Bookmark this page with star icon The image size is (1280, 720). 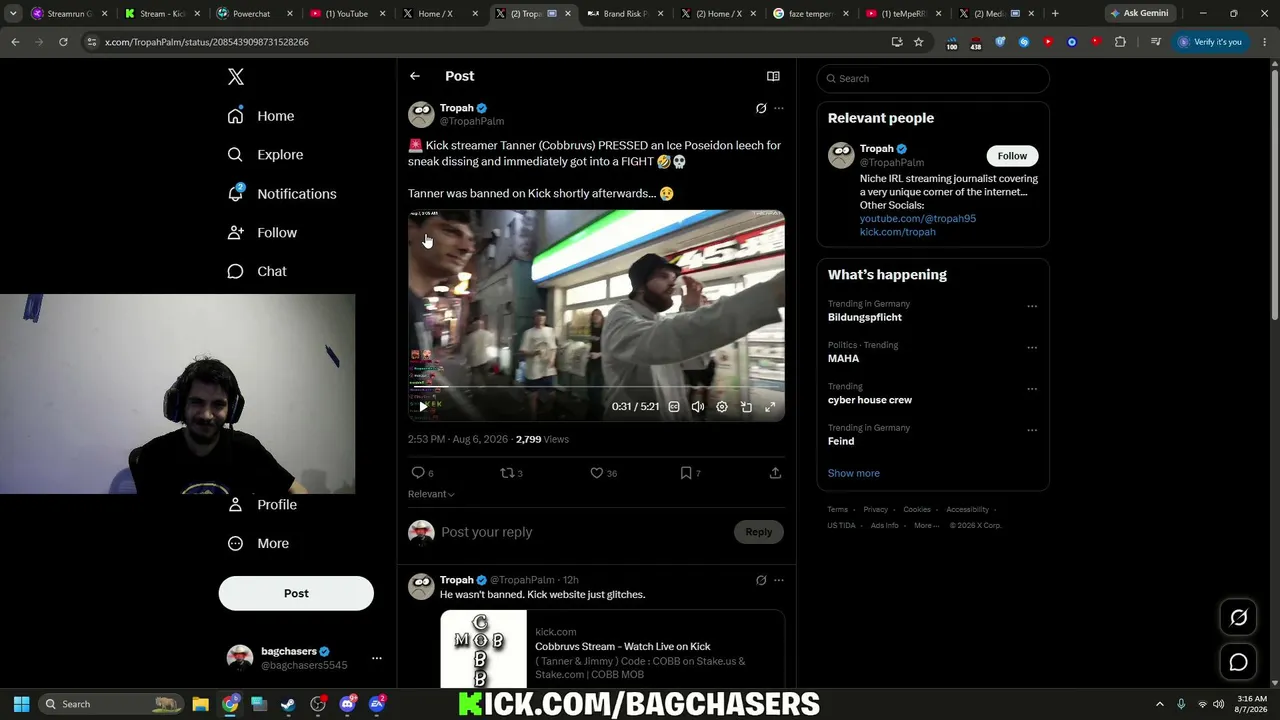tap(919, 42)
